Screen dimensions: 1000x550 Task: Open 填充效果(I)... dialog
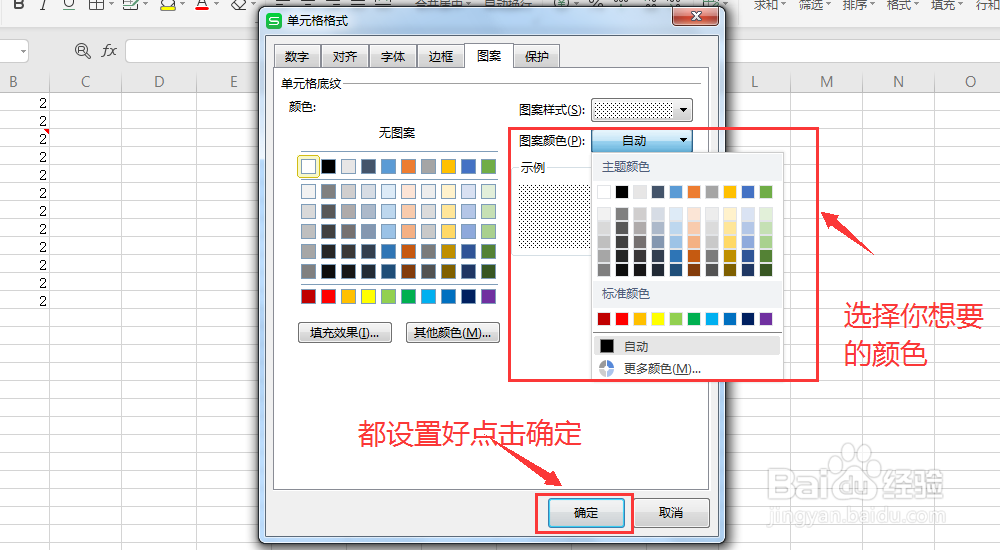(344, 332)
